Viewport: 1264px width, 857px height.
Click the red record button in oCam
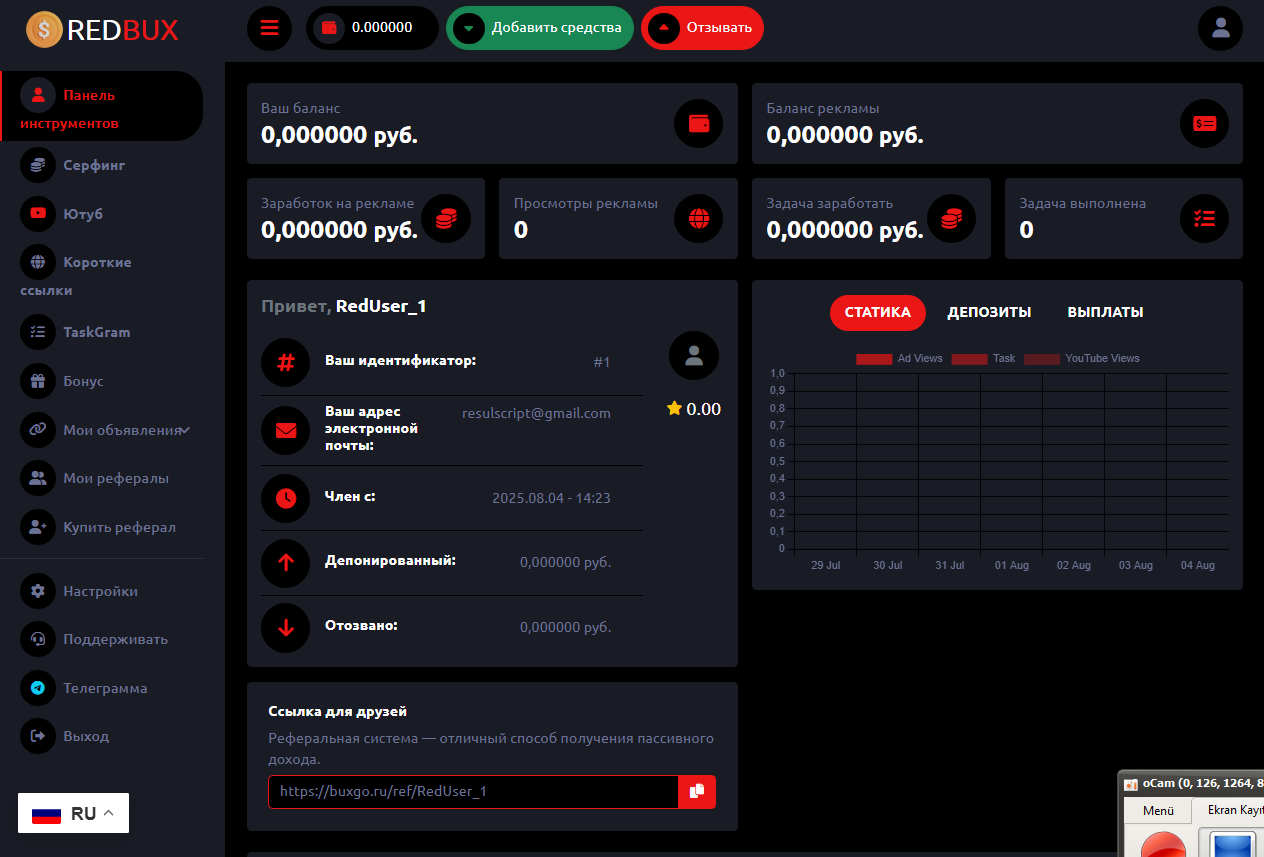pos(1163,846)
